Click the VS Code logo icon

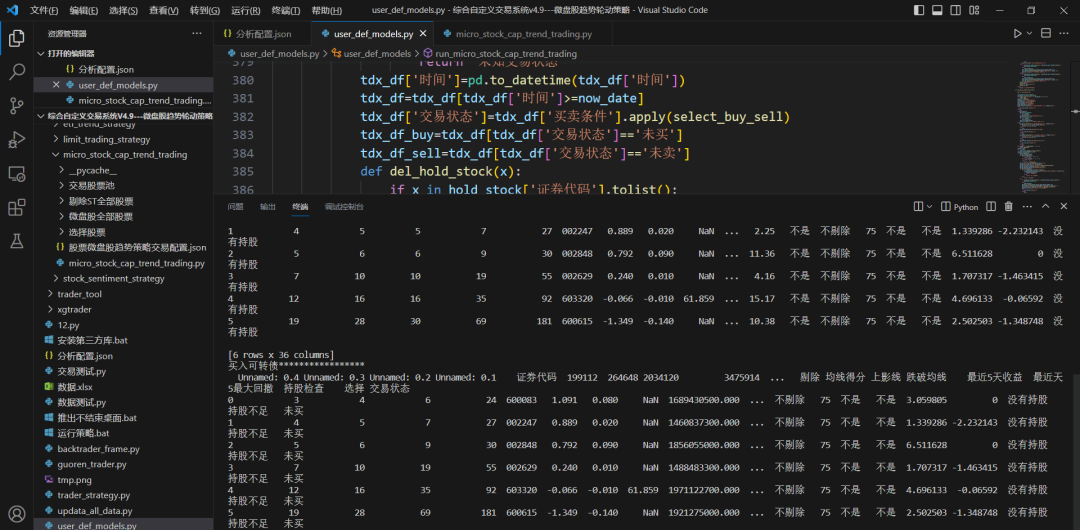(x=14, y=10)
